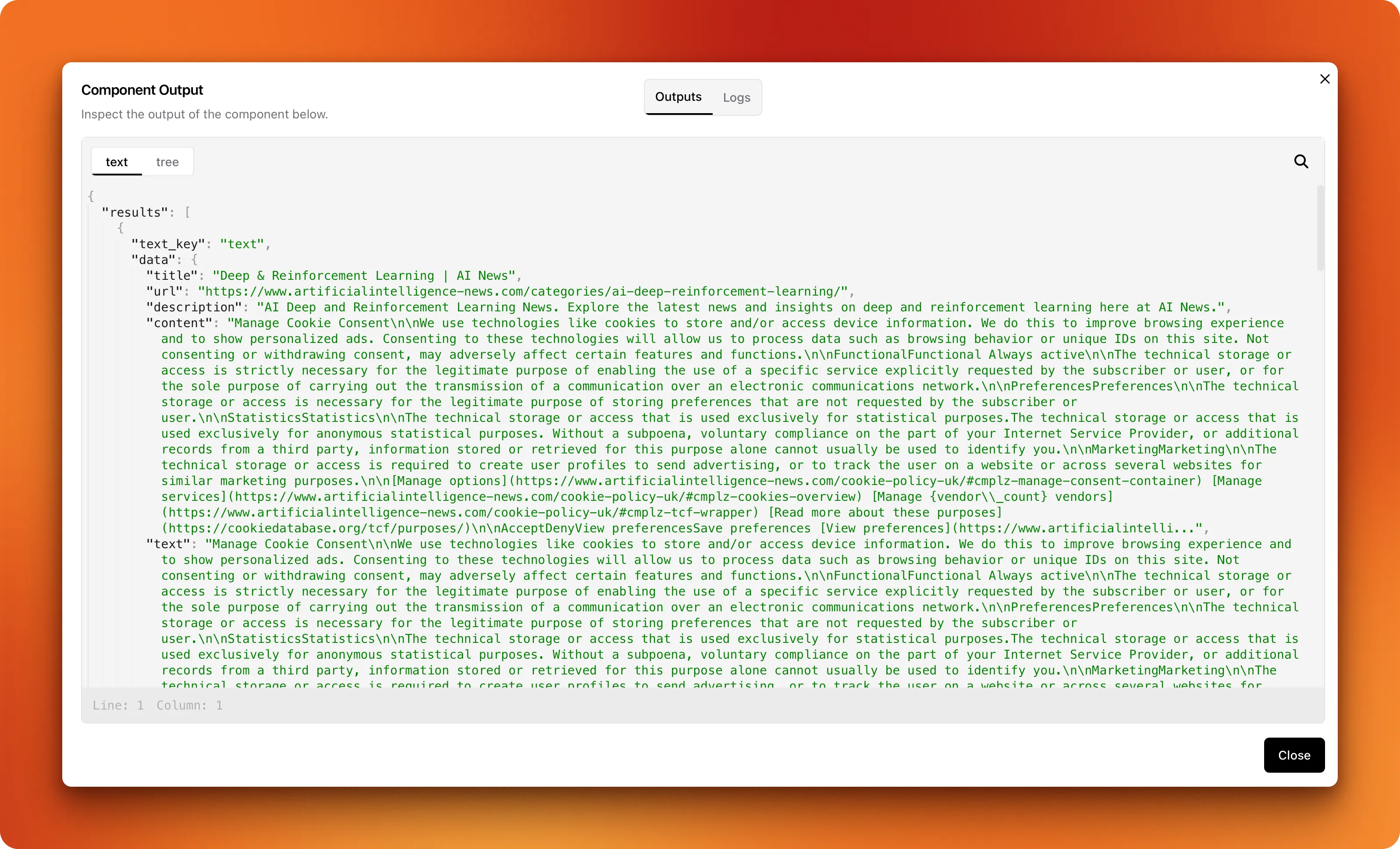Open the deep reinforcement learning article URL
Screen dimensions: 1400x849
coord(523,292)
